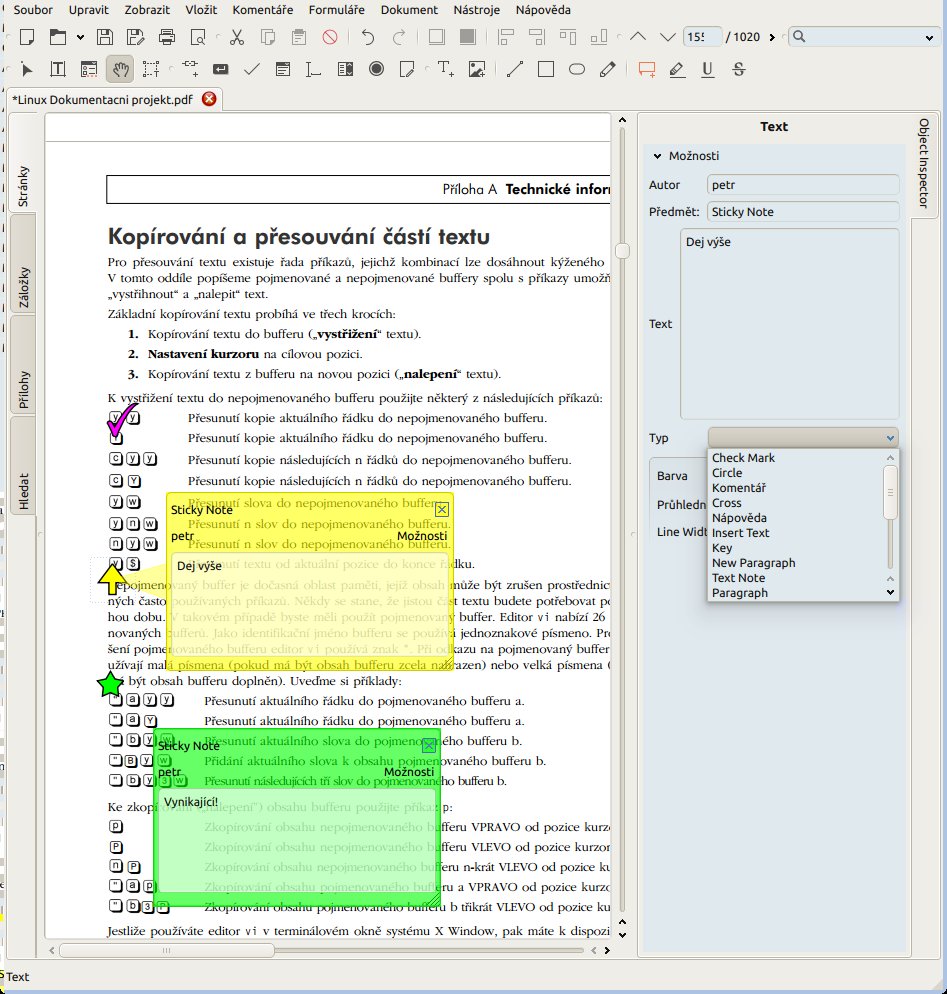Open the Typ combo box

pyautogui.click(x=802, y=437)
